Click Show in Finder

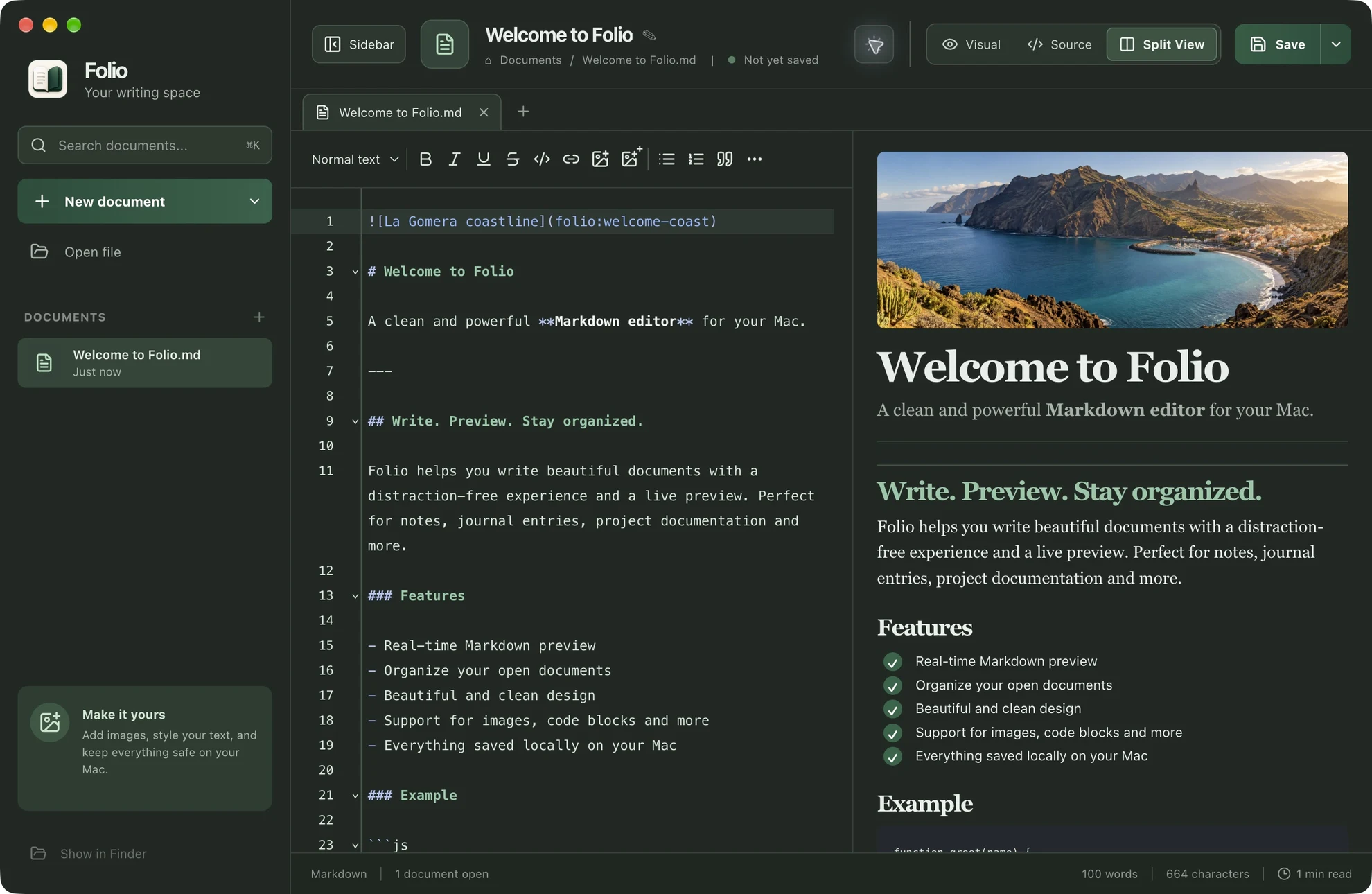tap(89, 854)
